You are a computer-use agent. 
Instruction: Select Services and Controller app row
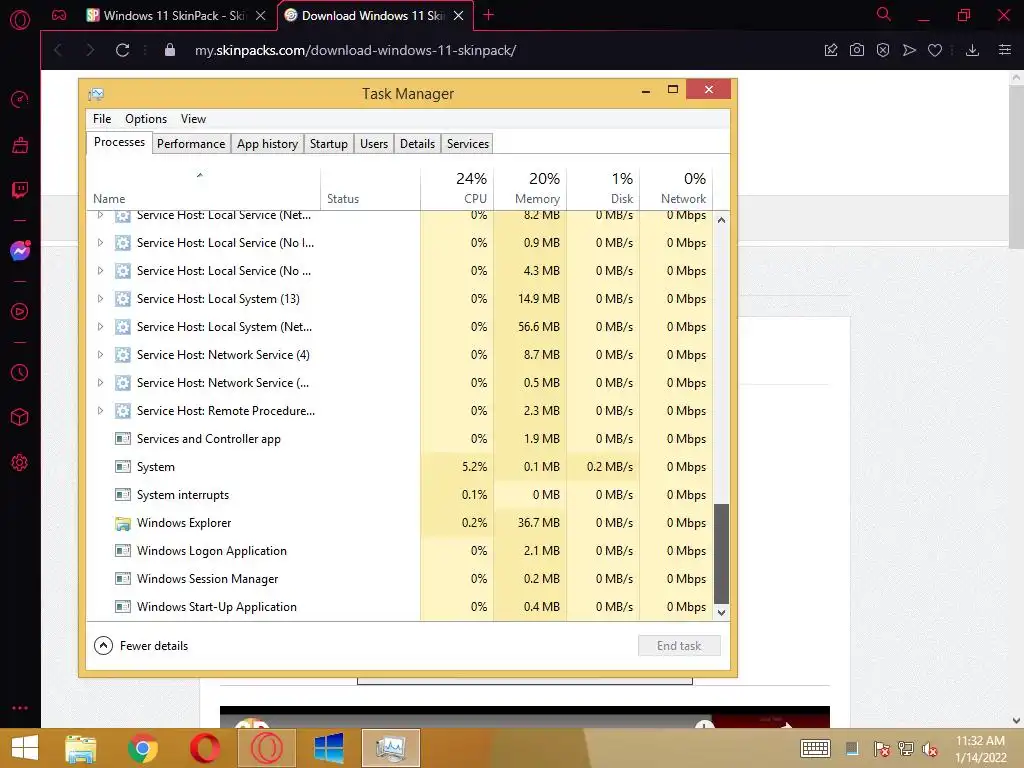400,439
